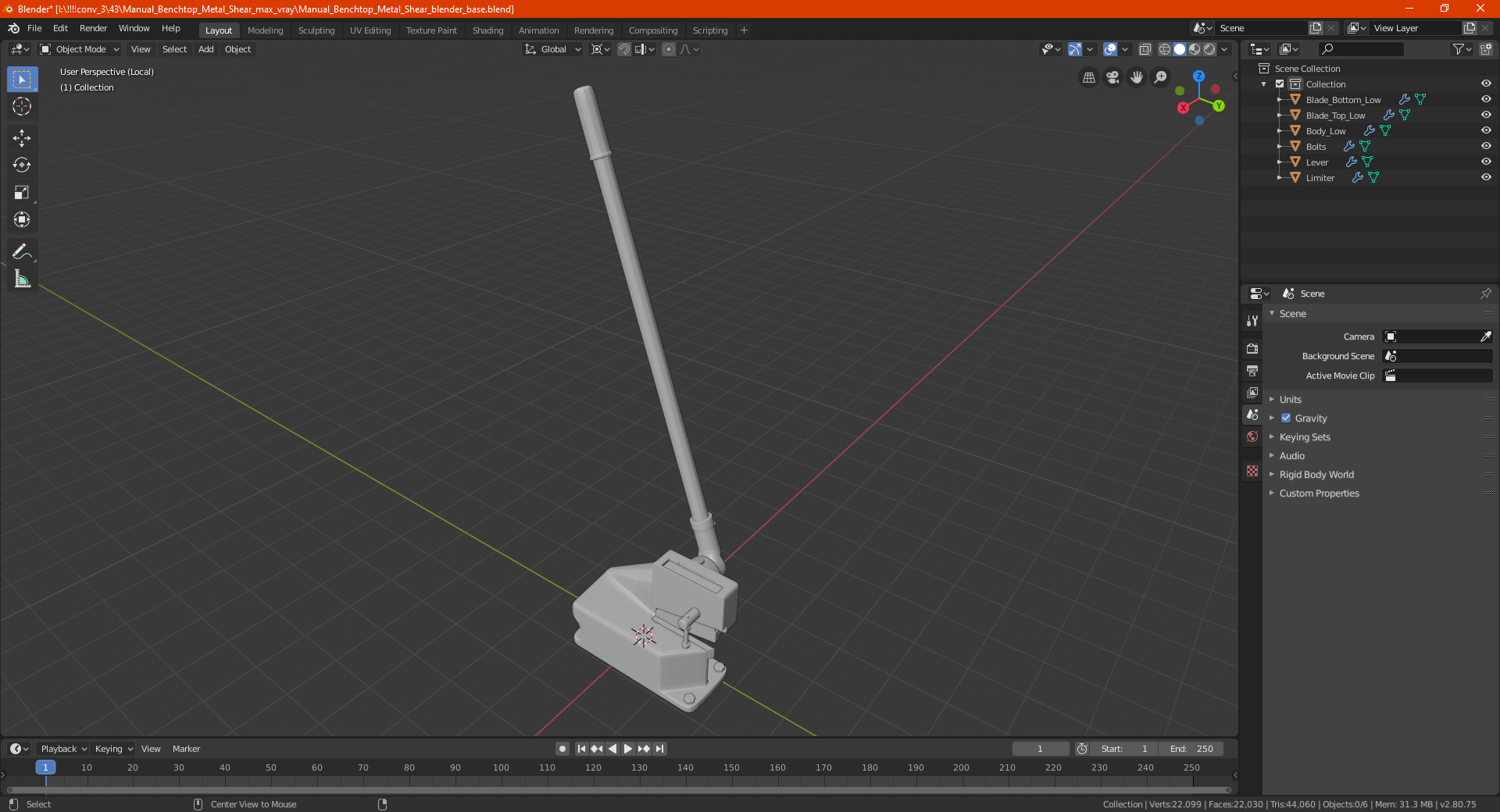Click the Z axis in navigation gizmo
This screenshot has width=1500, height=812.
coord(1198,77)
